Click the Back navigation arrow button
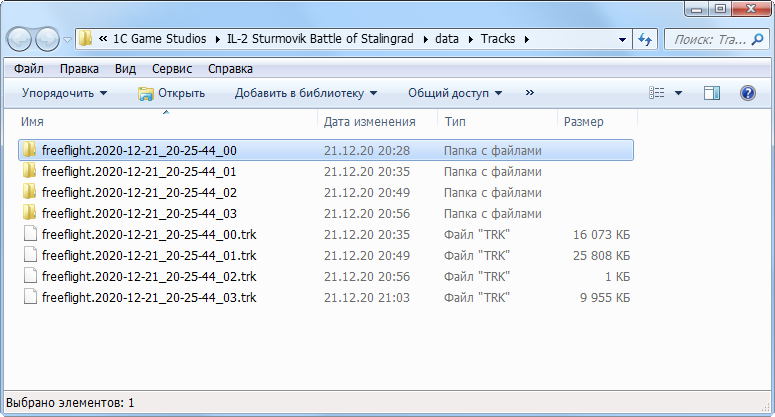The height and width of the screenshot is (417, 775). pos(21,40)
